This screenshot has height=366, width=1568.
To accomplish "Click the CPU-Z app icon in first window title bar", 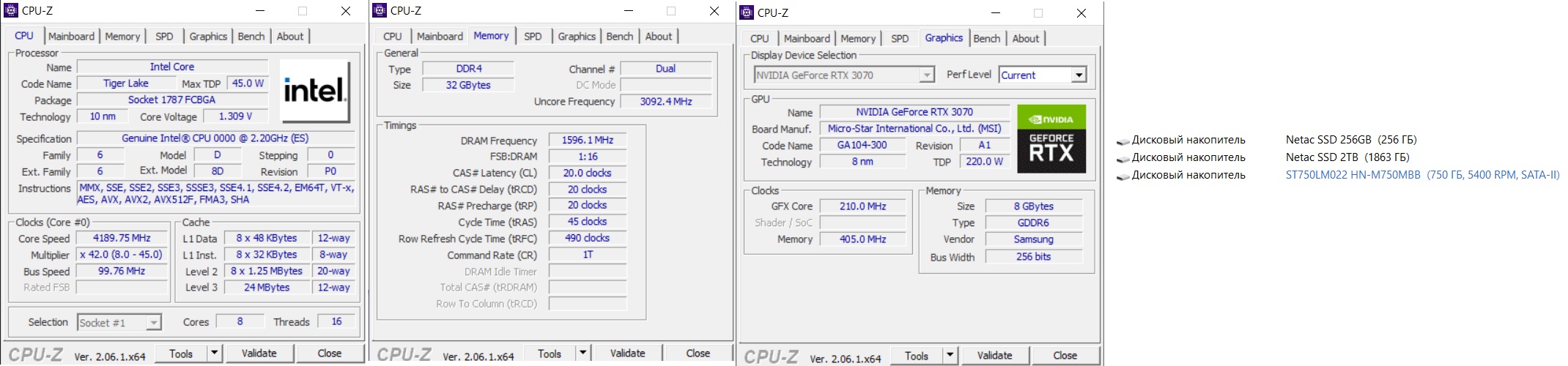I will (11, 10).
